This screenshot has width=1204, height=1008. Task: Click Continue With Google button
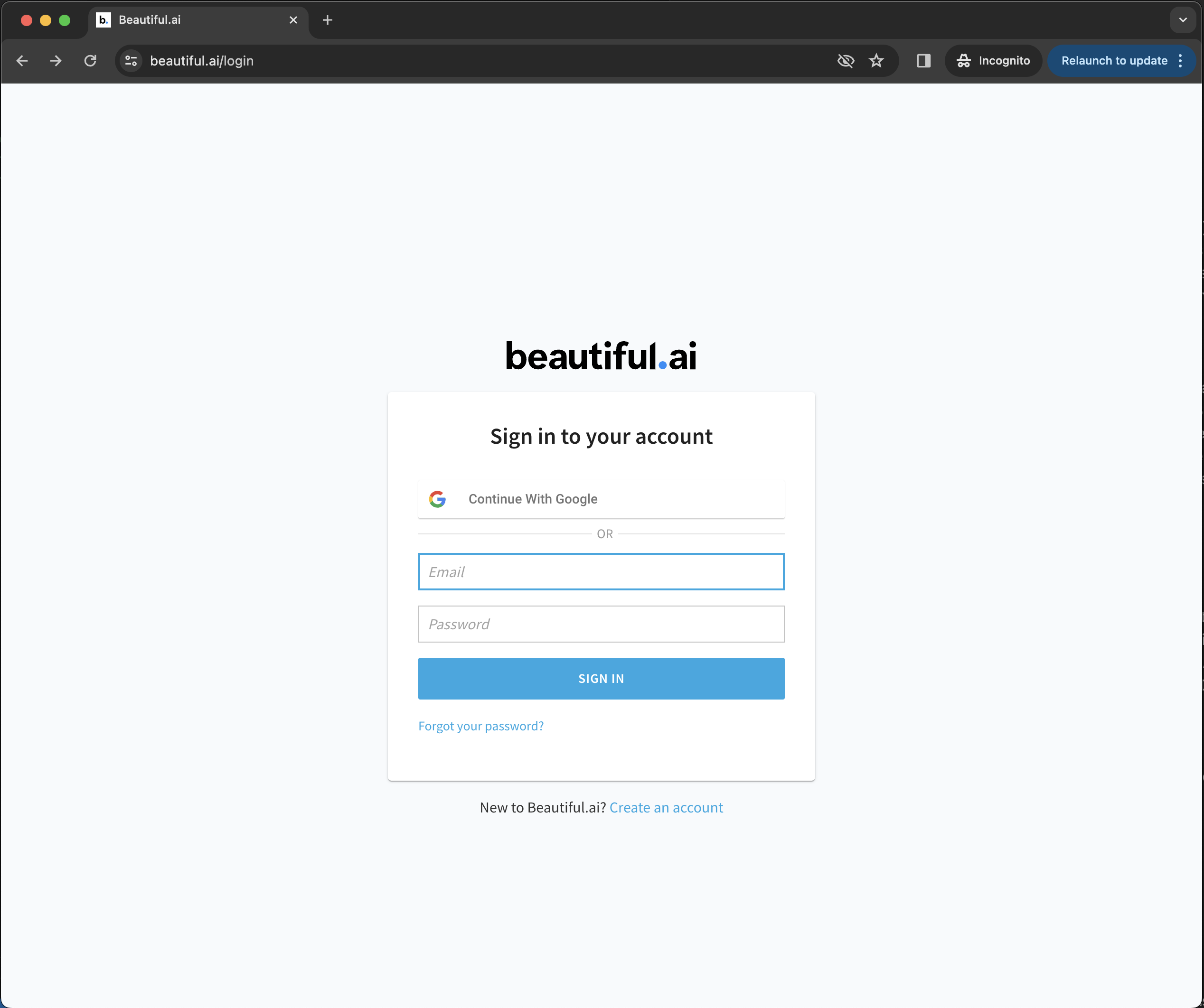point(602,499)
